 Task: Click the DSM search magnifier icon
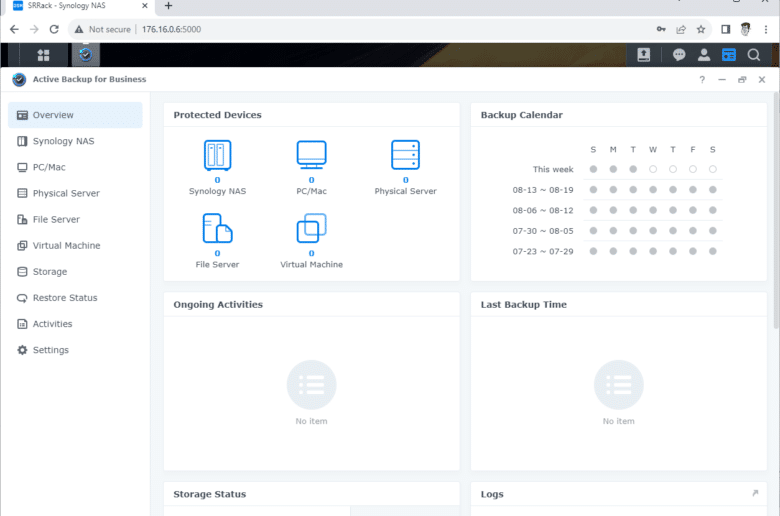pos(754,55)
